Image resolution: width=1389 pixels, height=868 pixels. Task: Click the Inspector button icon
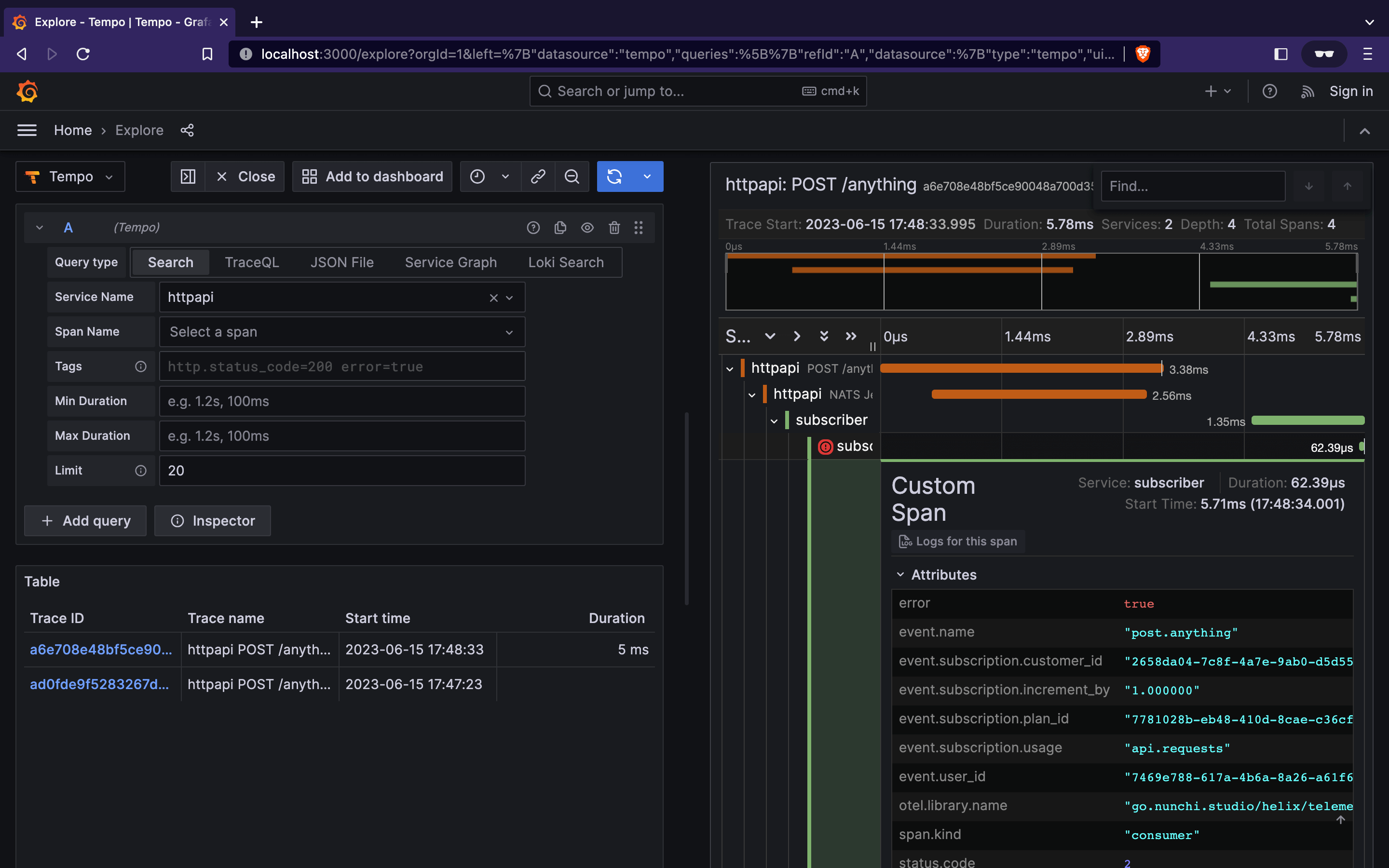pyautogui.click(x=176, y=520)
